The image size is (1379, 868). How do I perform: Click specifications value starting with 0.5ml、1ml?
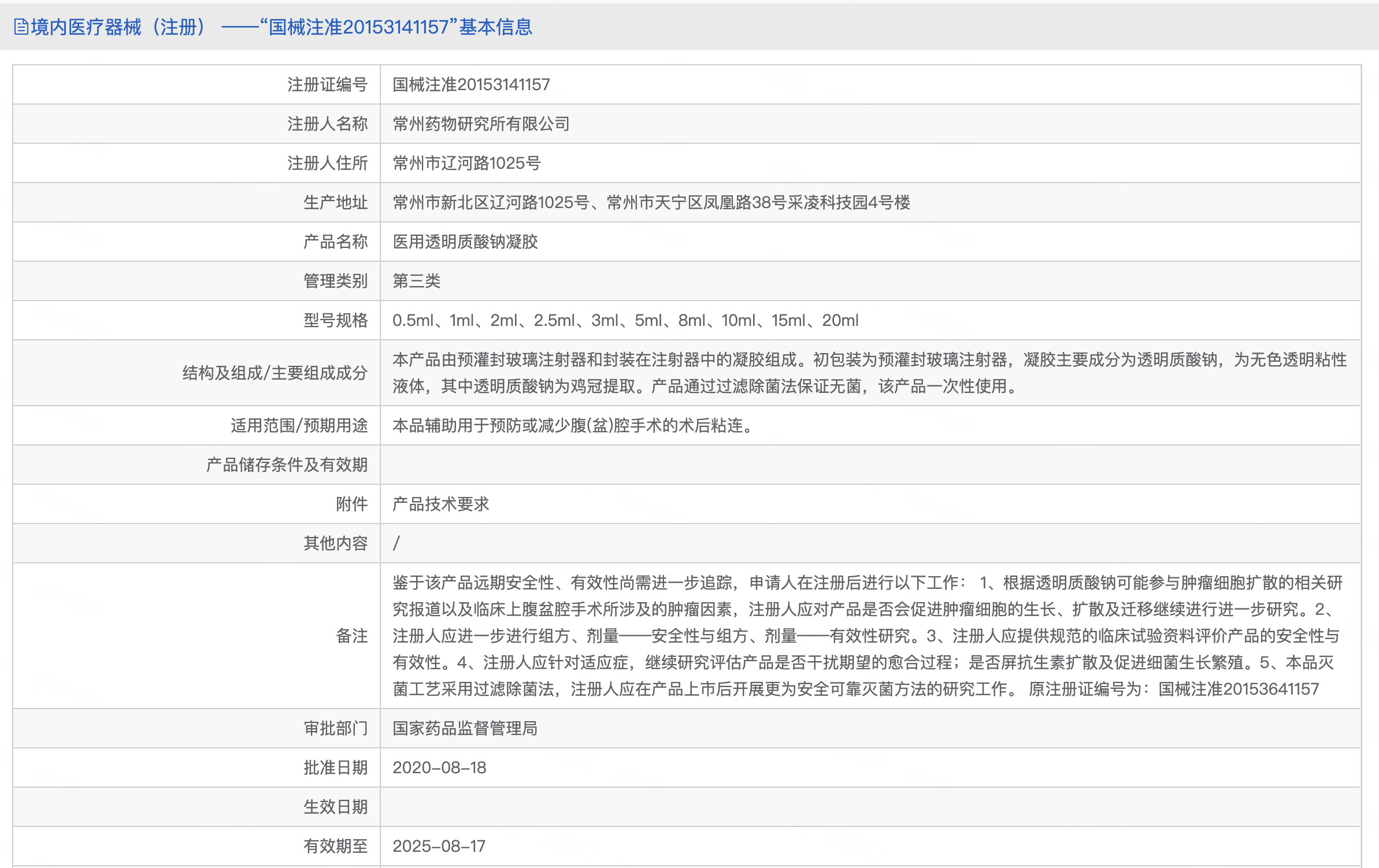click(x=625, y=321)
